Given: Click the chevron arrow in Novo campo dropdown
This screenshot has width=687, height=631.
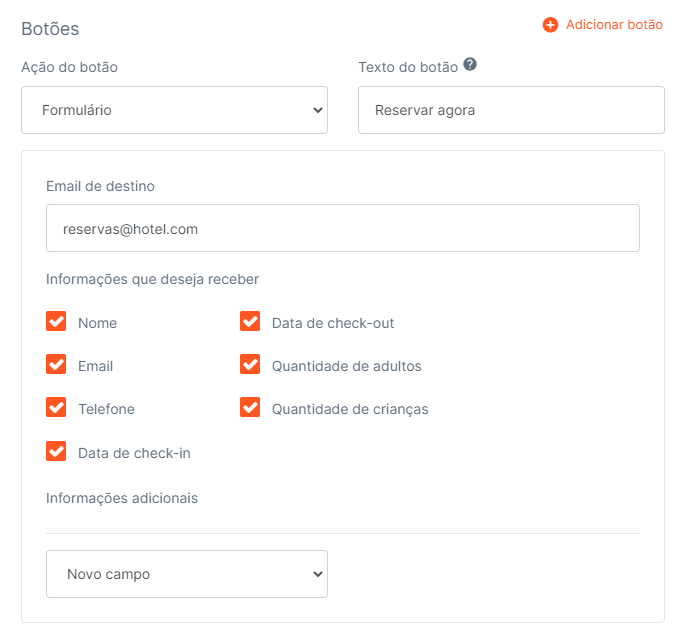Looking at the screenshot, I should tap(318, 574).
